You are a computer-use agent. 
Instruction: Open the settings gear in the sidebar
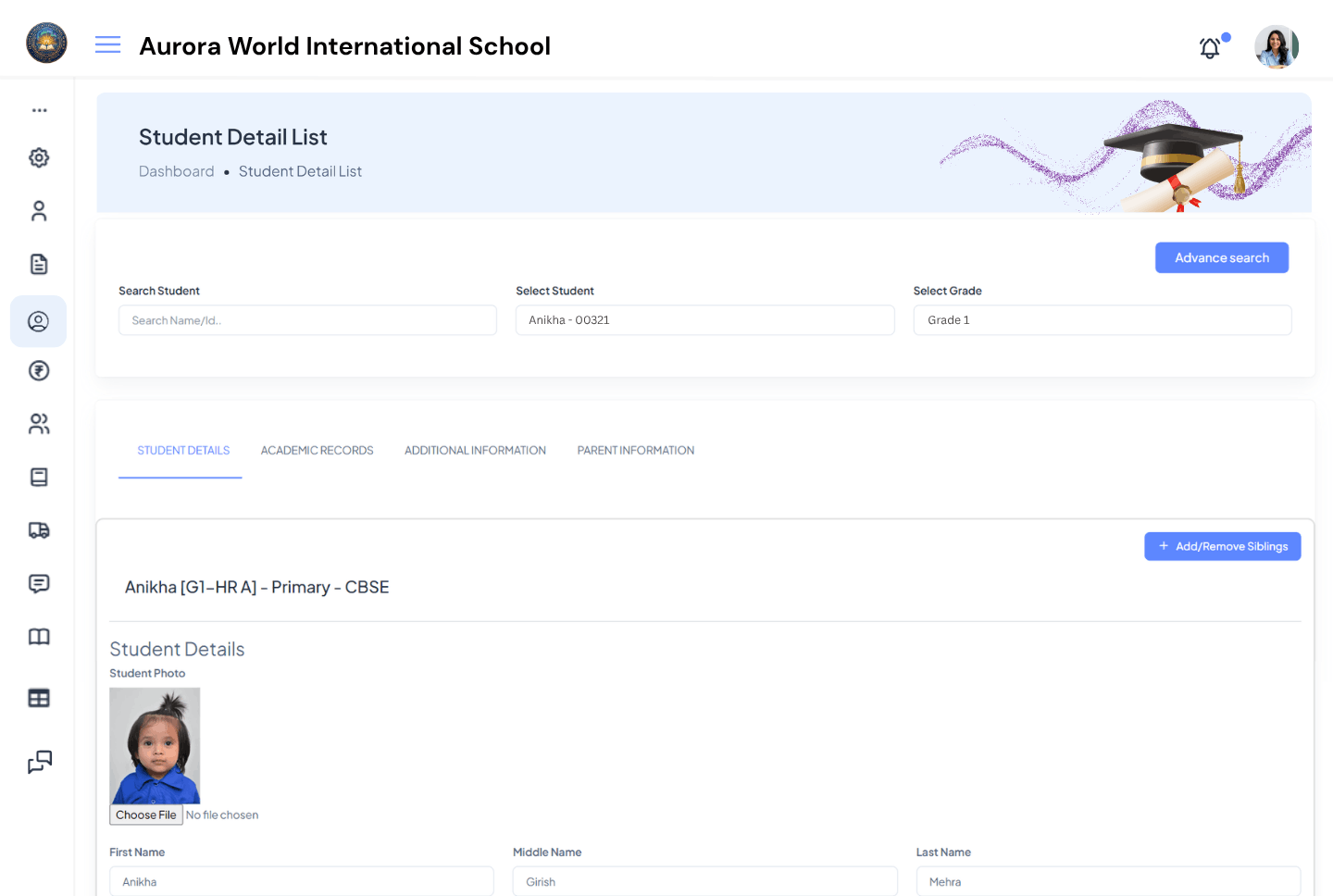tap(39, 157)
